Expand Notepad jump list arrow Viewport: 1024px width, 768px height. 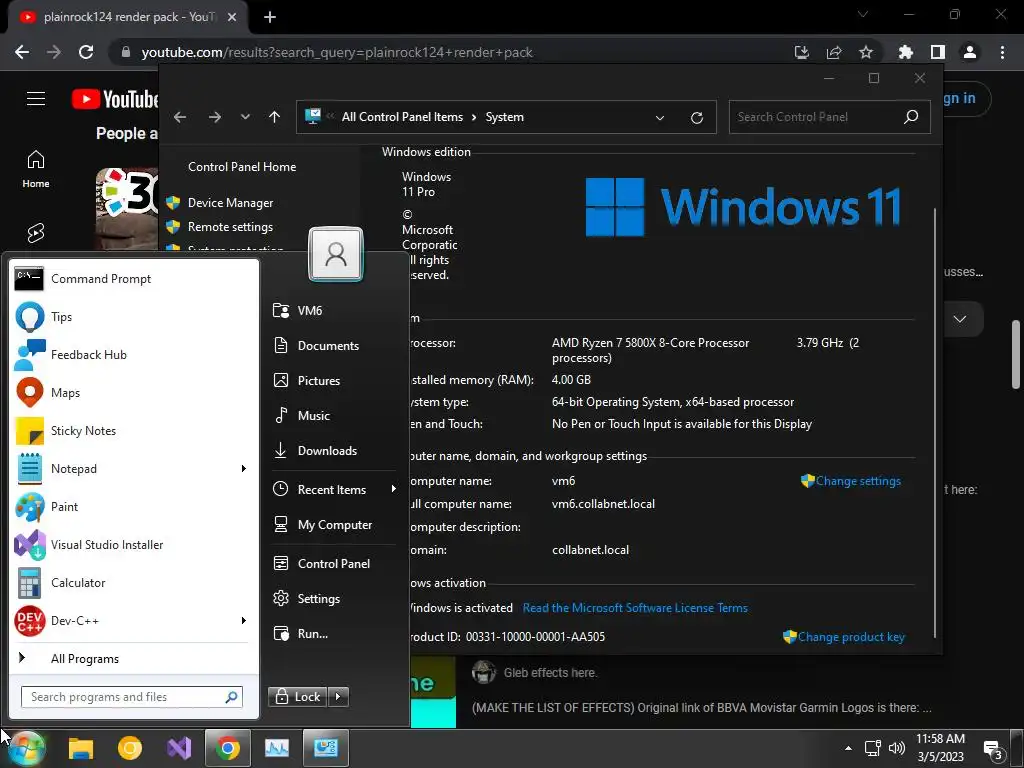pyautogui.click(x=244, y=469)
